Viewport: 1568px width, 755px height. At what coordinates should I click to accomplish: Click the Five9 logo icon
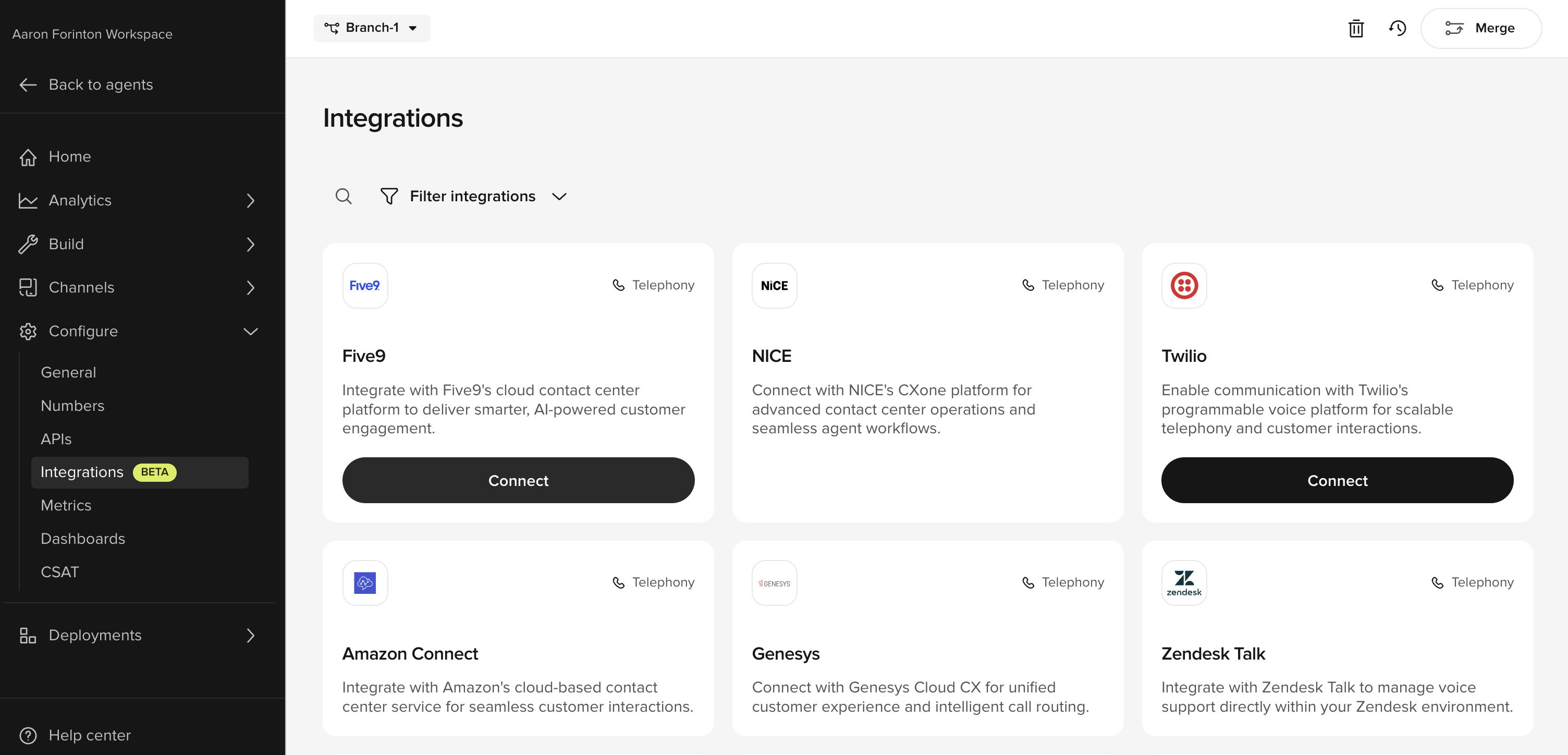(x=364, y=285)
